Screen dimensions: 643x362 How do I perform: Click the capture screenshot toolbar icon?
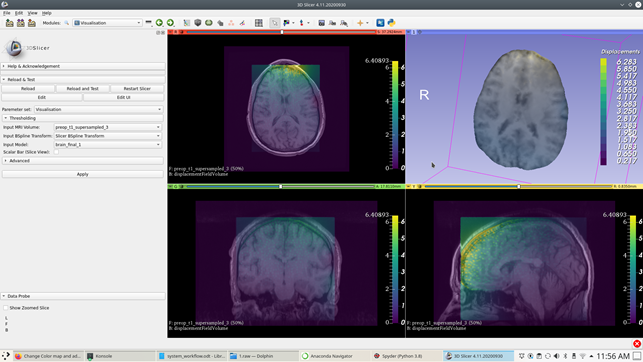(322, 23)
